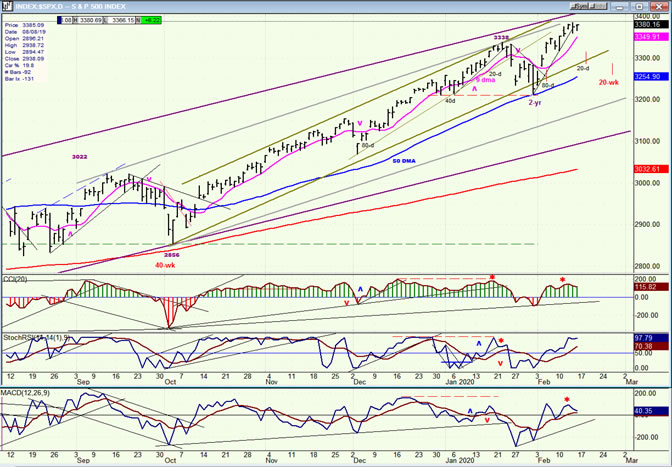Screen dimensions: 672x467
Task: Click the 70.38 StochRSI signal tag
Action: coord(650,346)
